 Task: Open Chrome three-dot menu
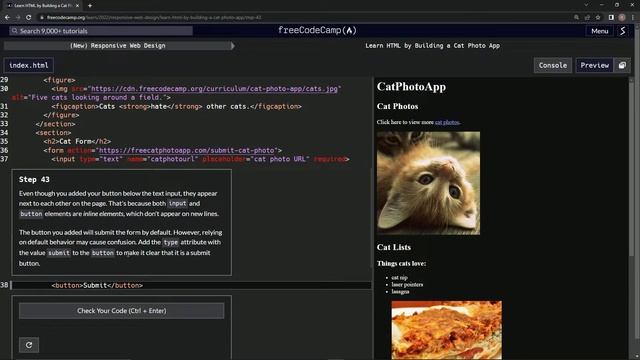(633, 18)
